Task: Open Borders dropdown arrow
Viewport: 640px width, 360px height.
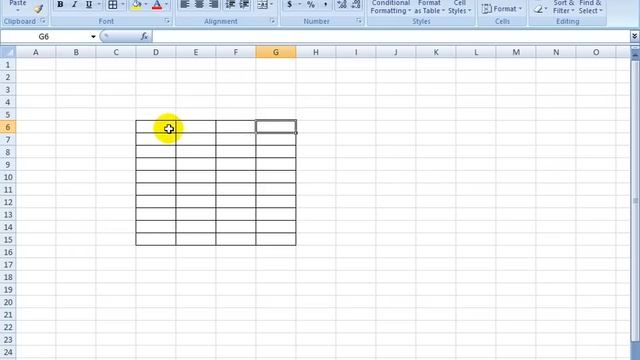Action: (x=123, y=4)
